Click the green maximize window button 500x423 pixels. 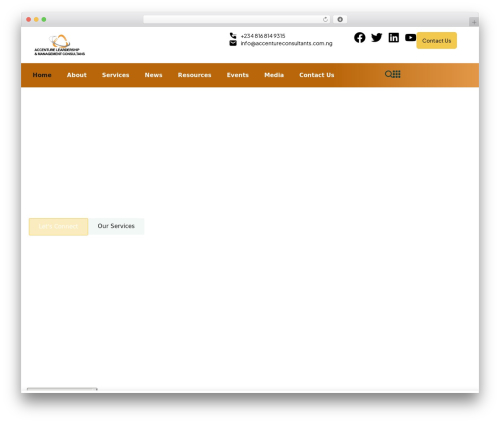tap(44, 19)
